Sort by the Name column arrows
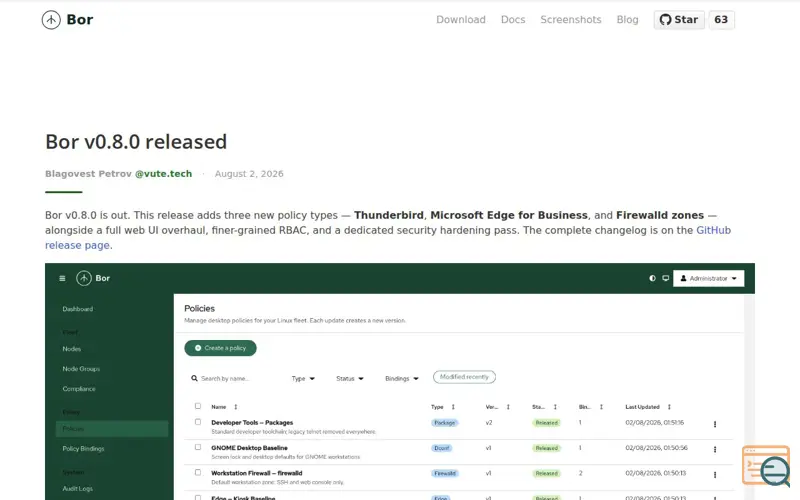Viewport: 800px width, 500px height. [236, 407]
